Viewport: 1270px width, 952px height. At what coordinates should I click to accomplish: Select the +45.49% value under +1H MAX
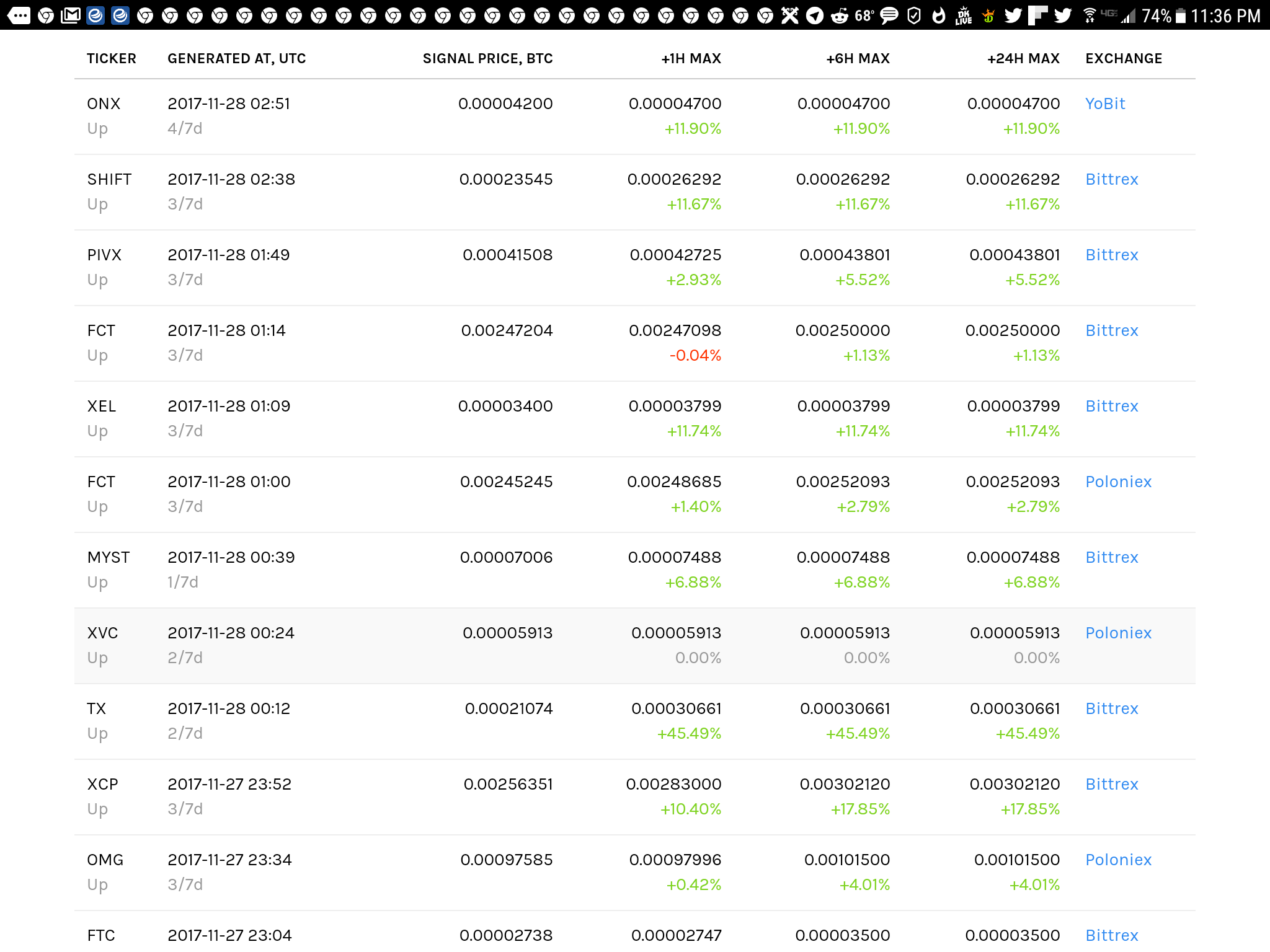689,733
